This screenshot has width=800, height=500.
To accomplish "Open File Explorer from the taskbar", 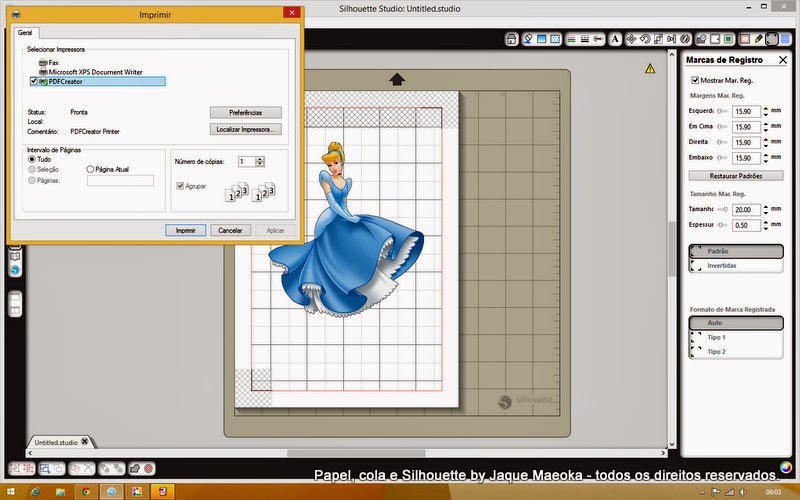I will click(60, 492).
